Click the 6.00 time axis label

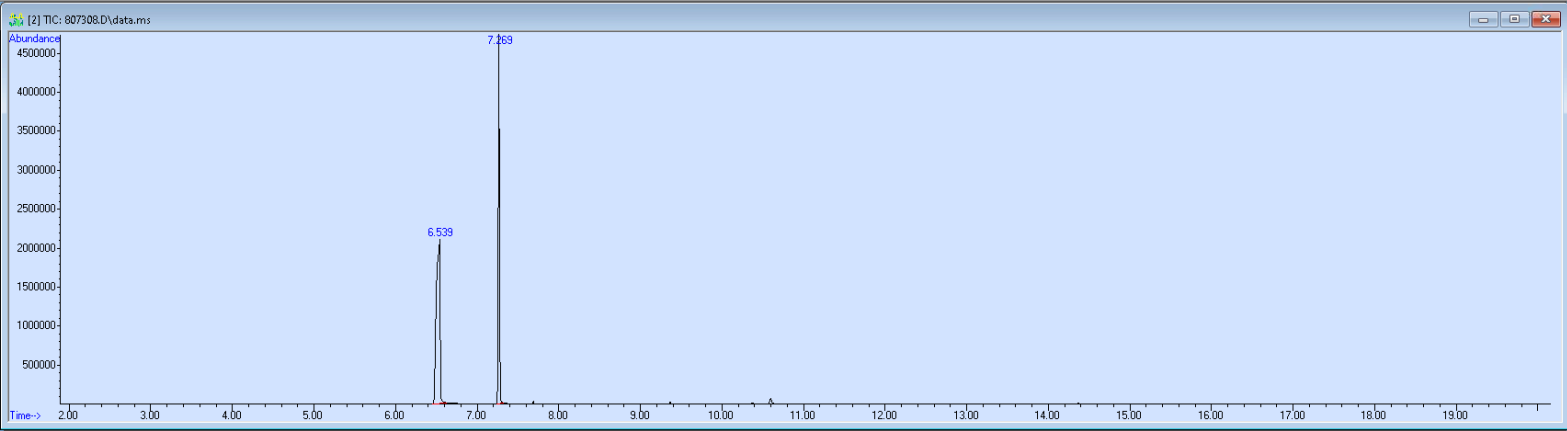point(394,414)
